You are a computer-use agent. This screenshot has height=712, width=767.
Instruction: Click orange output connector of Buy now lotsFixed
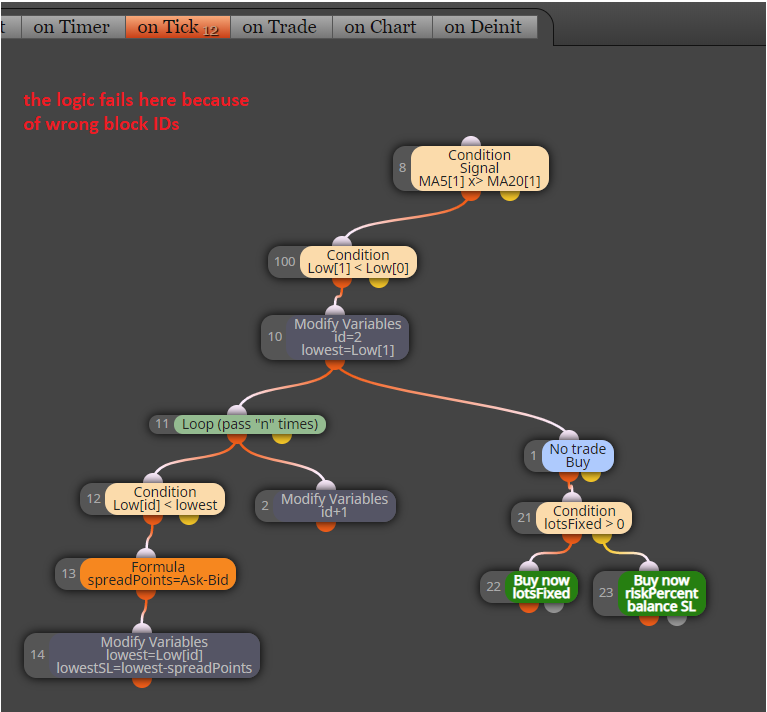tap(529, 607)
